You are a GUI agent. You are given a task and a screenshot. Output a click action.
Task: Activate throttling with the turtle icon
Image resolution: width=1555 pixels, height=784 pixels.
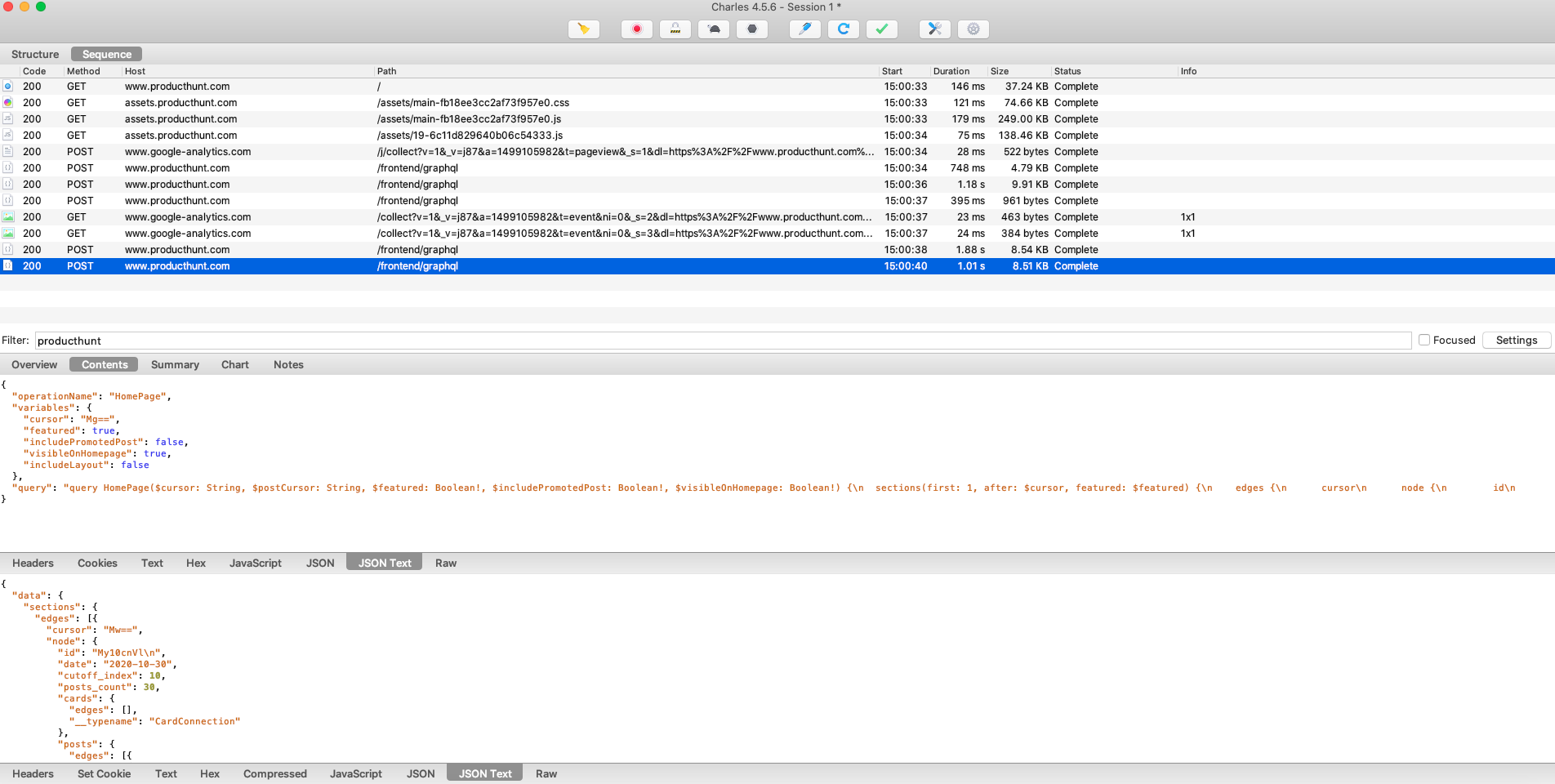[x=714, y=29]
